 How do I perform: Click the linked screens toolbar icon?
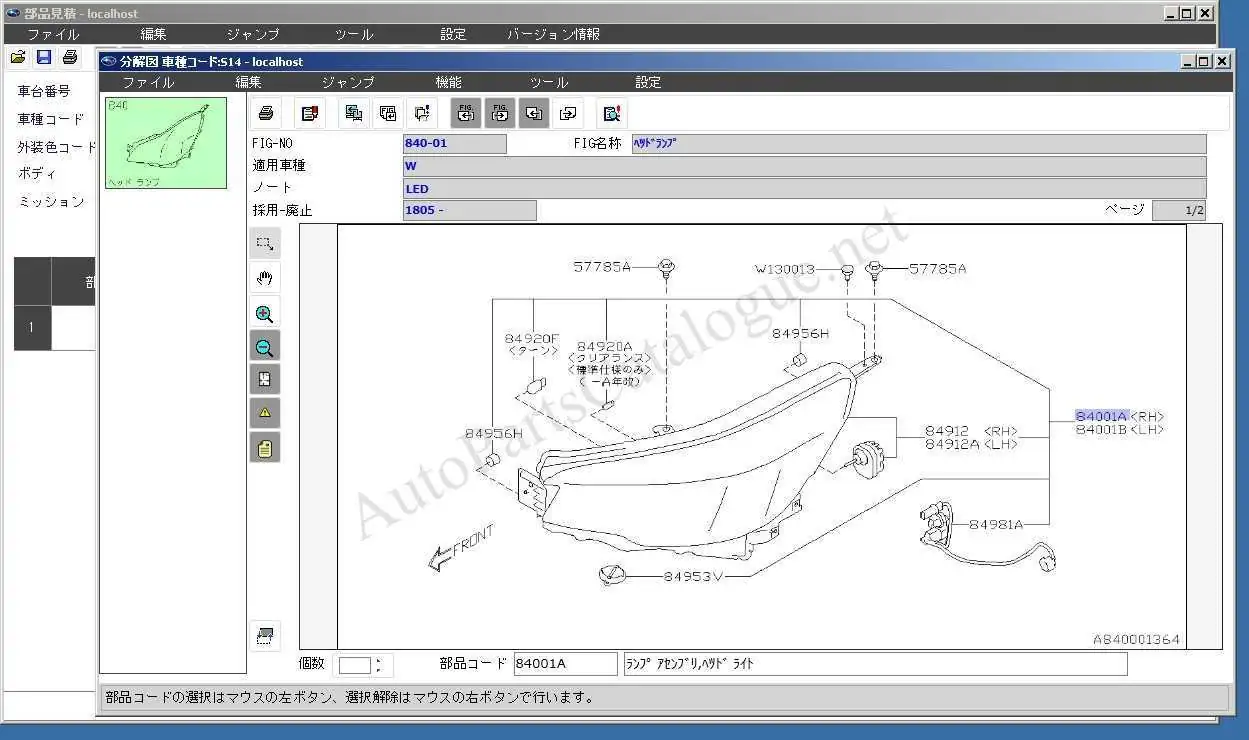[x=353, y=113]
